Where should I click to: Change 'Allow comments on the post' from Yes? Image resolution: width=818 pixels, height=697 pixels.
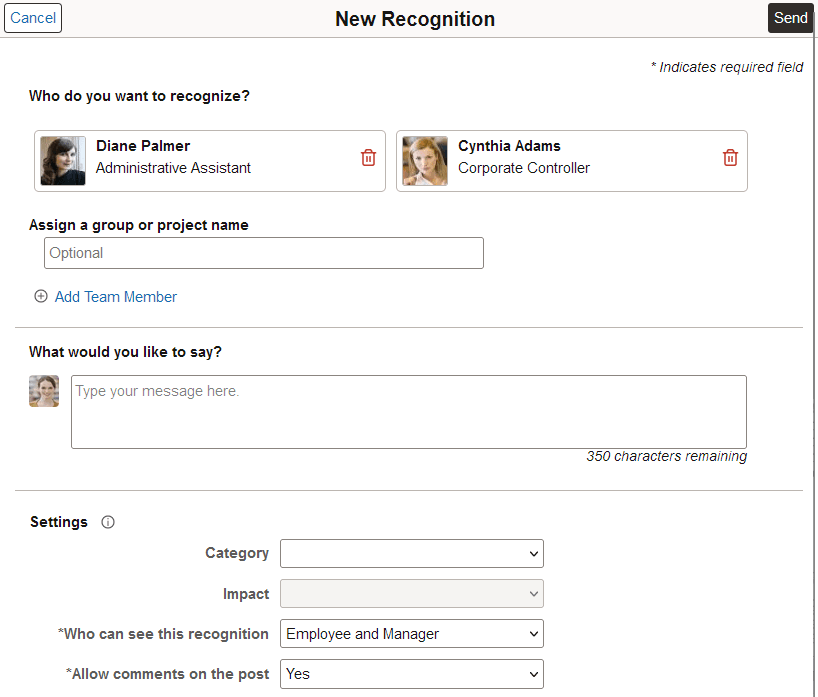412,673
